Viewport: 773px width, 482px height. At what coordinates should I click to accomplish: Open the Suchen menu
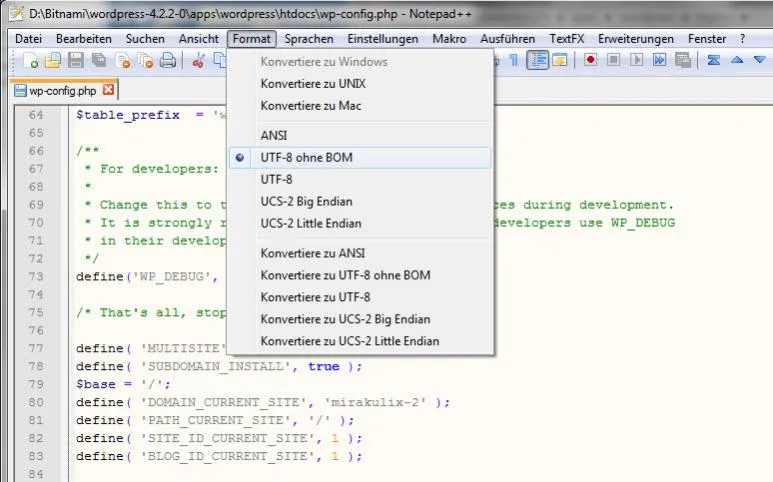tap(145, 39)
